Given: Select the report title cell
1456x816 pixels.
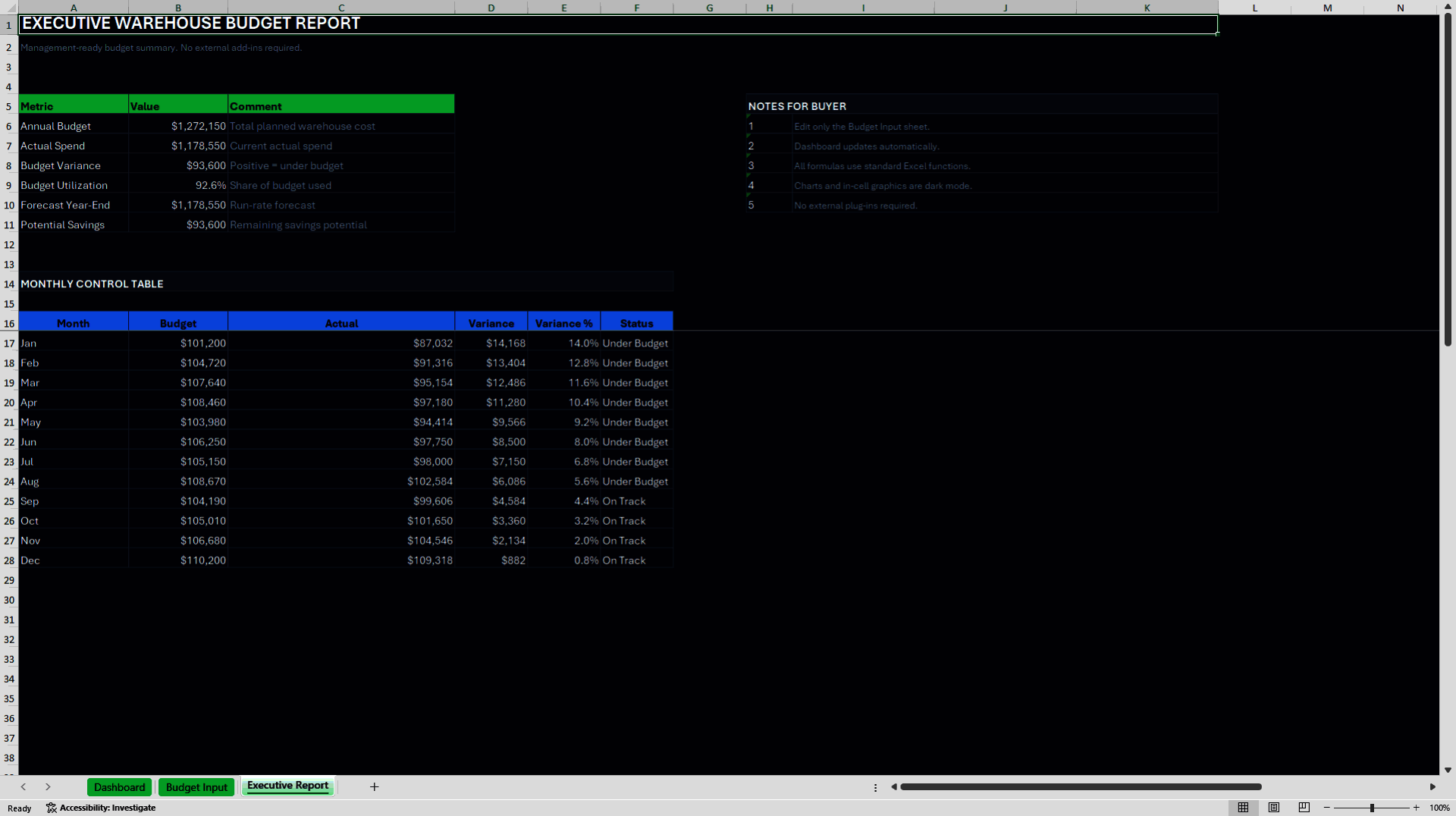Looking at the screenshot, I should [x=618, y=24].
